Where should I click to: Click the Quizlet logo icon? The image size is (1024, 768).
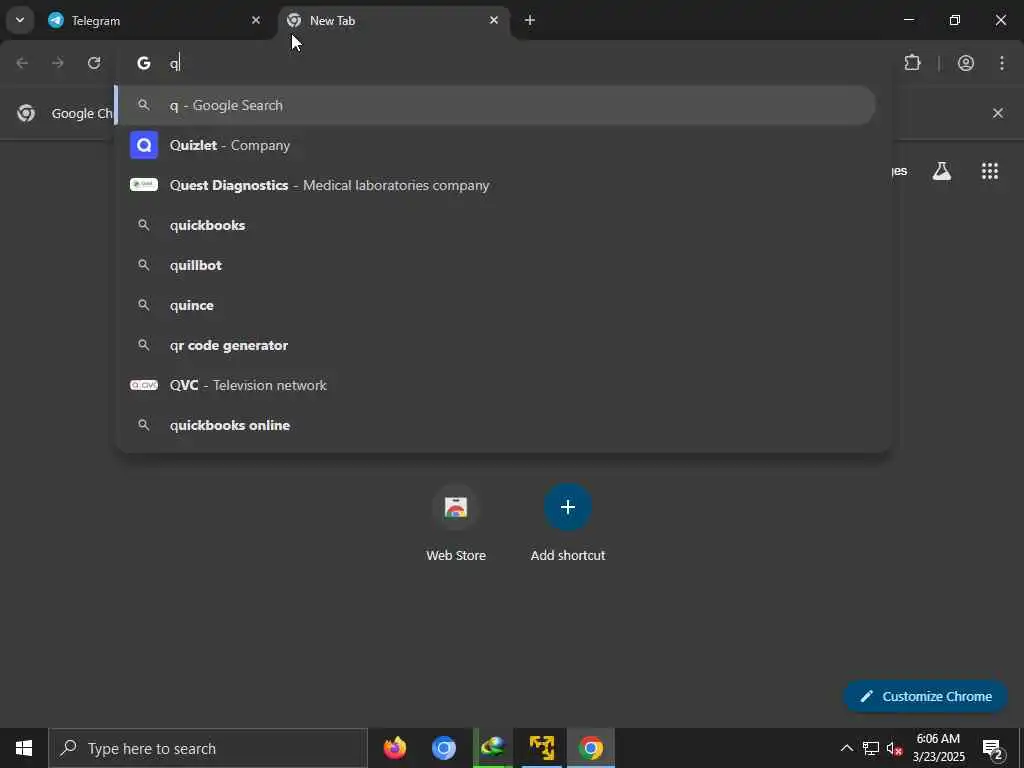pos(144,145)
